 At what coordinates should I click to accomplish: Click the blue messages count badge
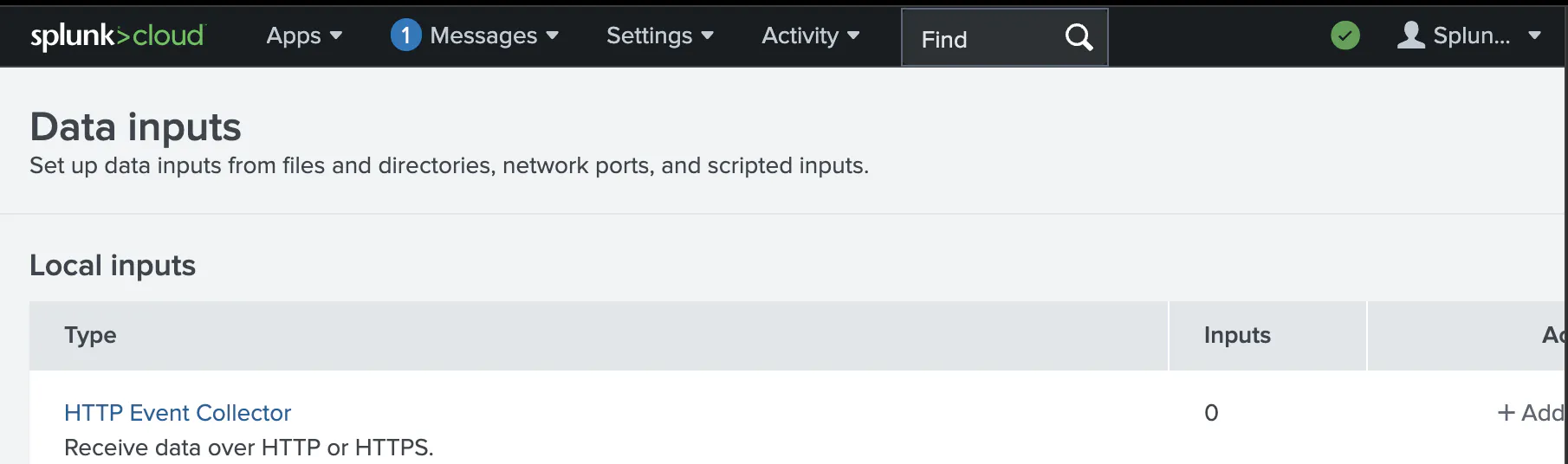[405, 35]
